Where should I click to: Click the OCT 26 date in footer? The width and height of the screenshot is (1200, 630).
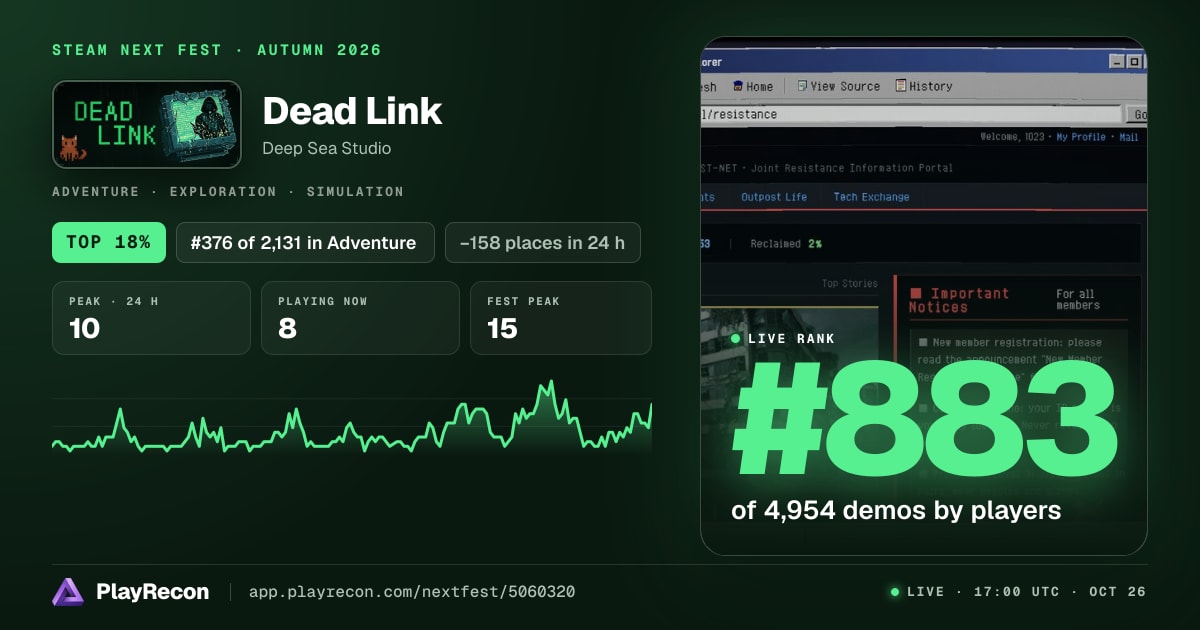(x=1117, y=592)
